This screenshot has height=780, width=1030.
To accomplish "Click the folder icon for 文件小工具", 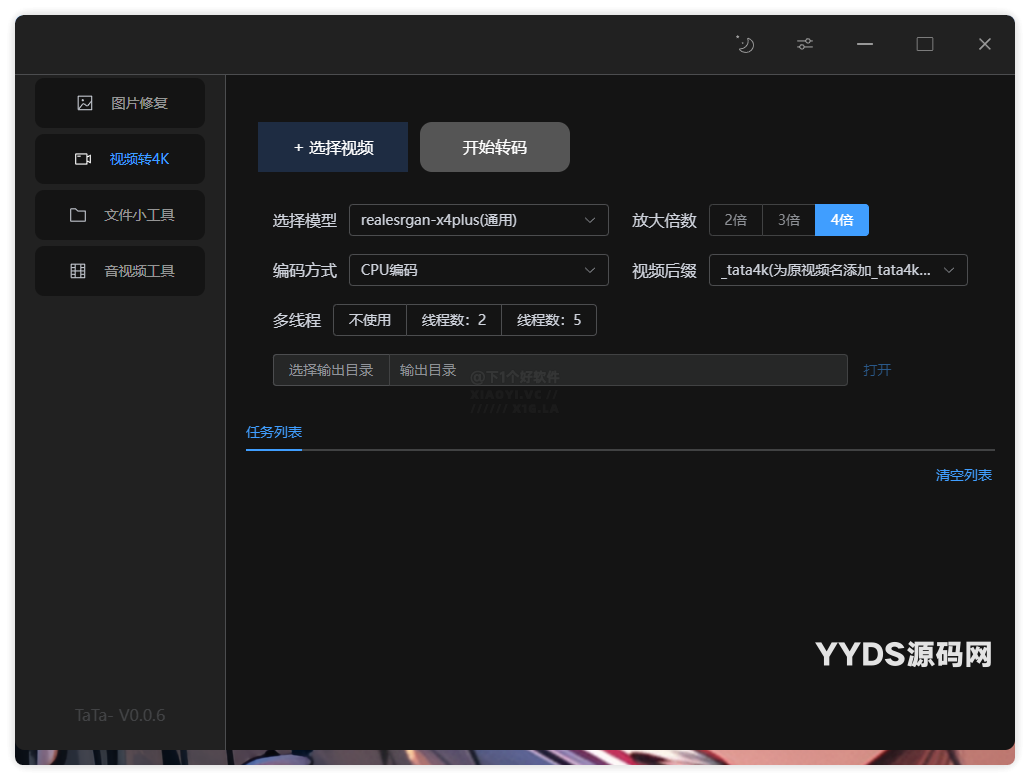I will click(78, 215).
